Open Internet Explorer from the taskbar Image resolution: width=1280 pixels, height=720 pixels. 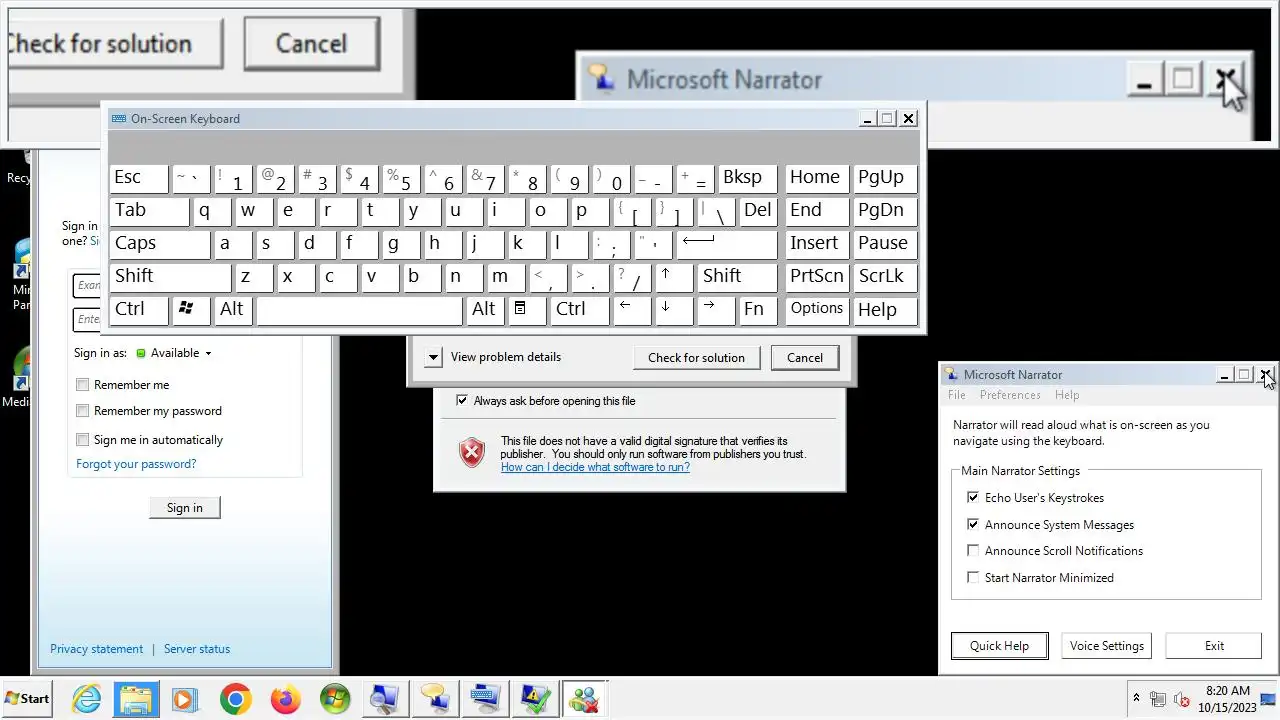[x=87, y=698]
